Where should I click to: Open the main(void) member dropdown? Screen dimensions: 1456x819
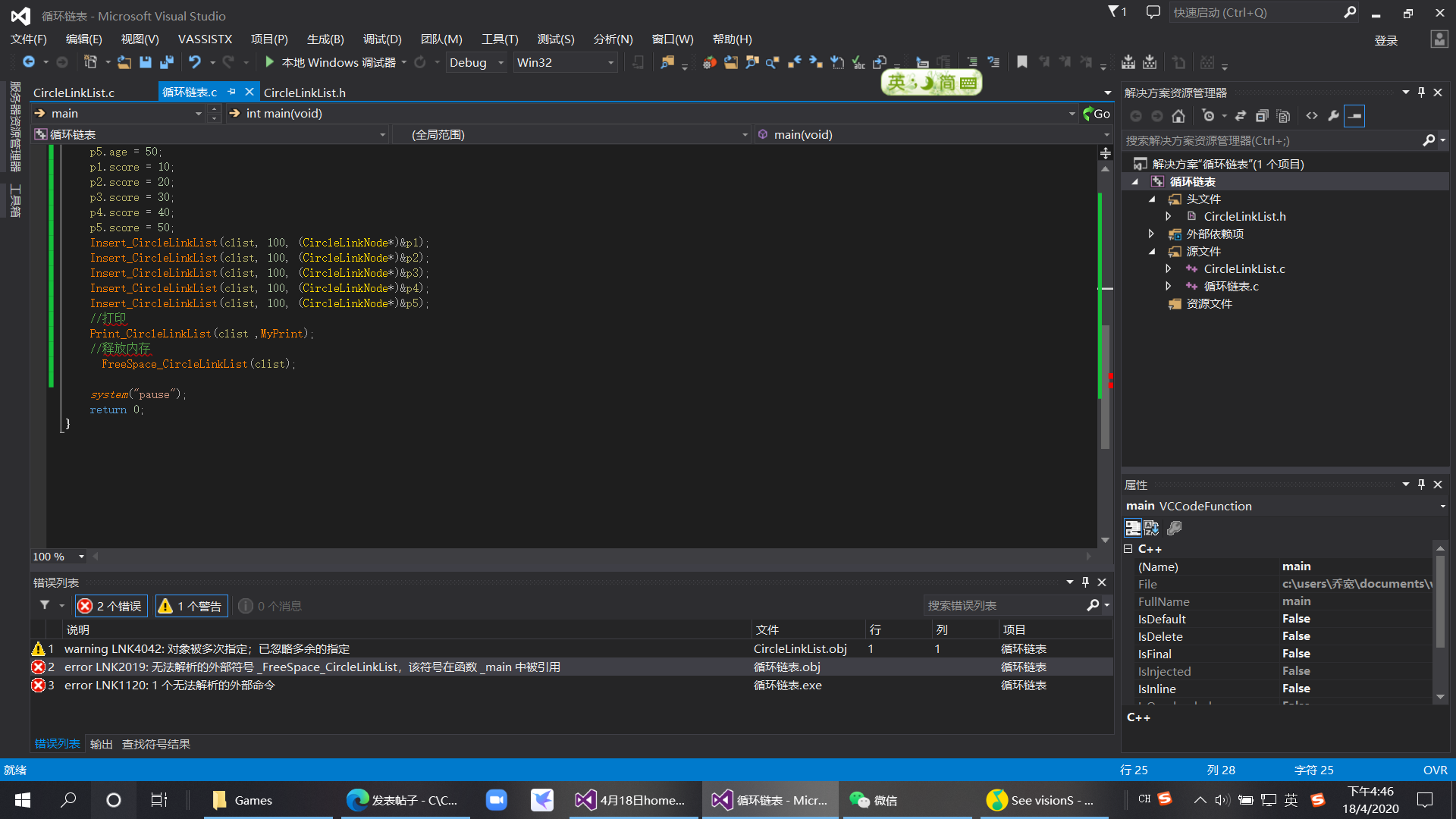click(934, 135)
